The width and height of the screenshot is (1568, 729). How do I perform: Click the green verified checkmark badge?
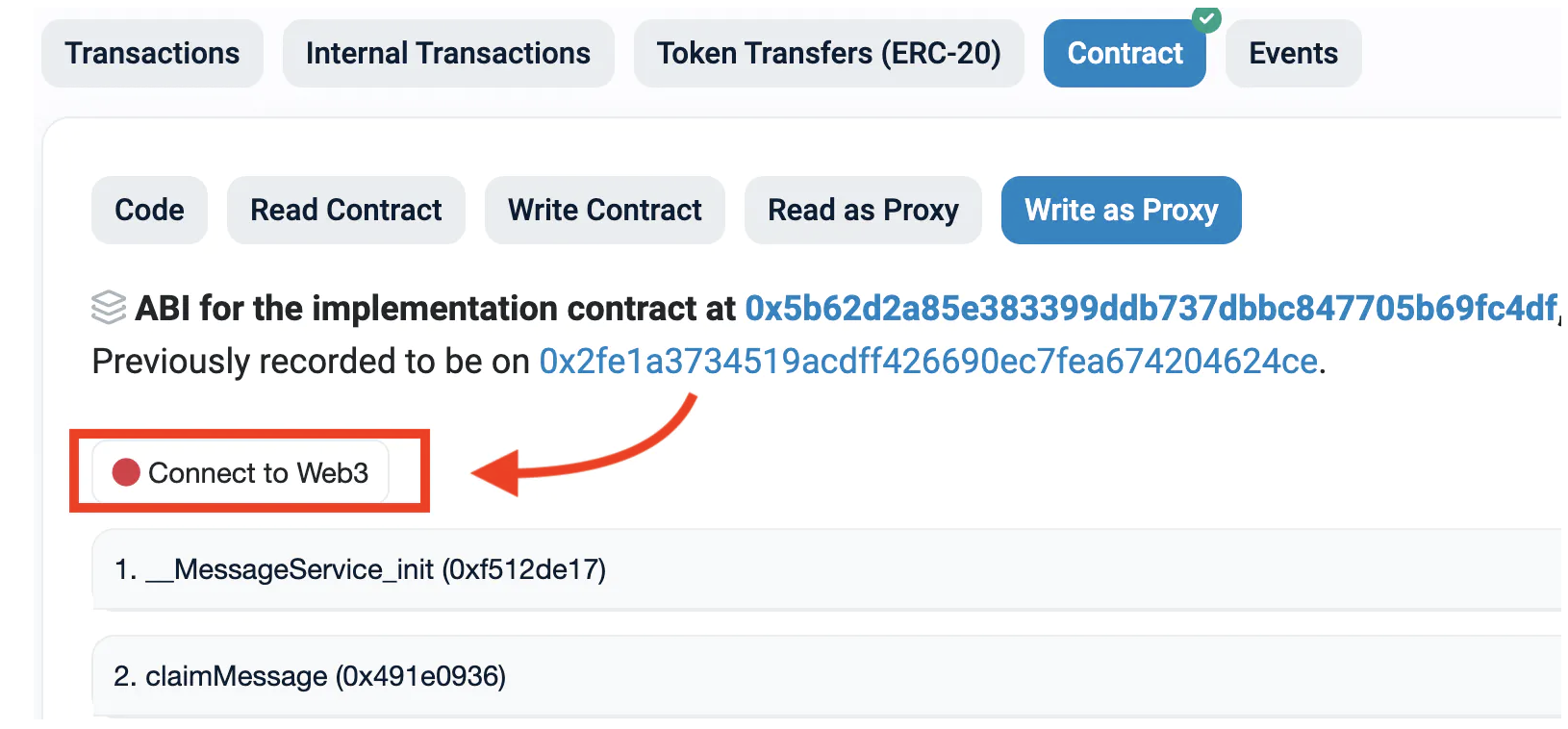click(x=1205, y=19)
